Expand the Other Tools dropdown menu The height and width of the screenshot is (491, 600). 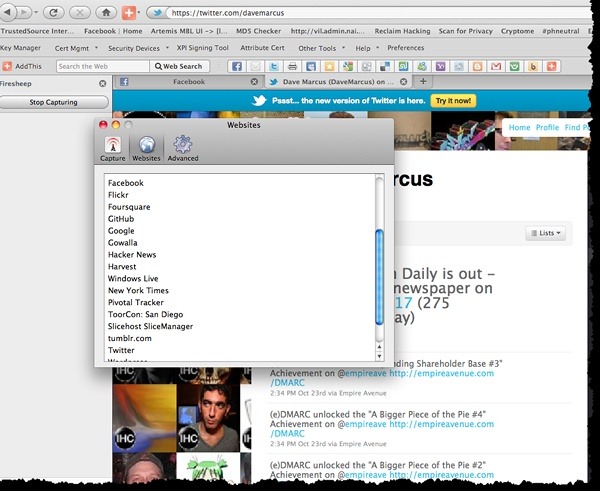tap(343, 48)
